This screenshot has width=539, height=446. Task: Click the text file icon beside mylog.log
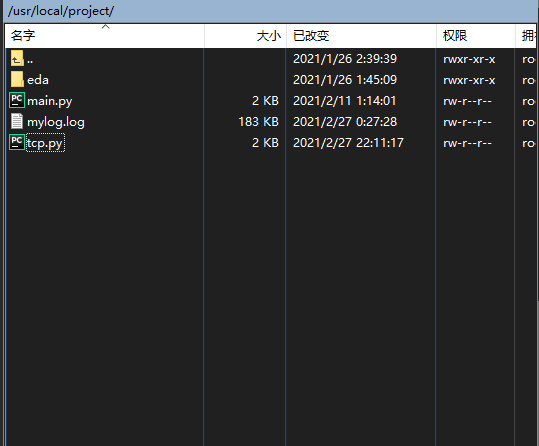(17, 121)
